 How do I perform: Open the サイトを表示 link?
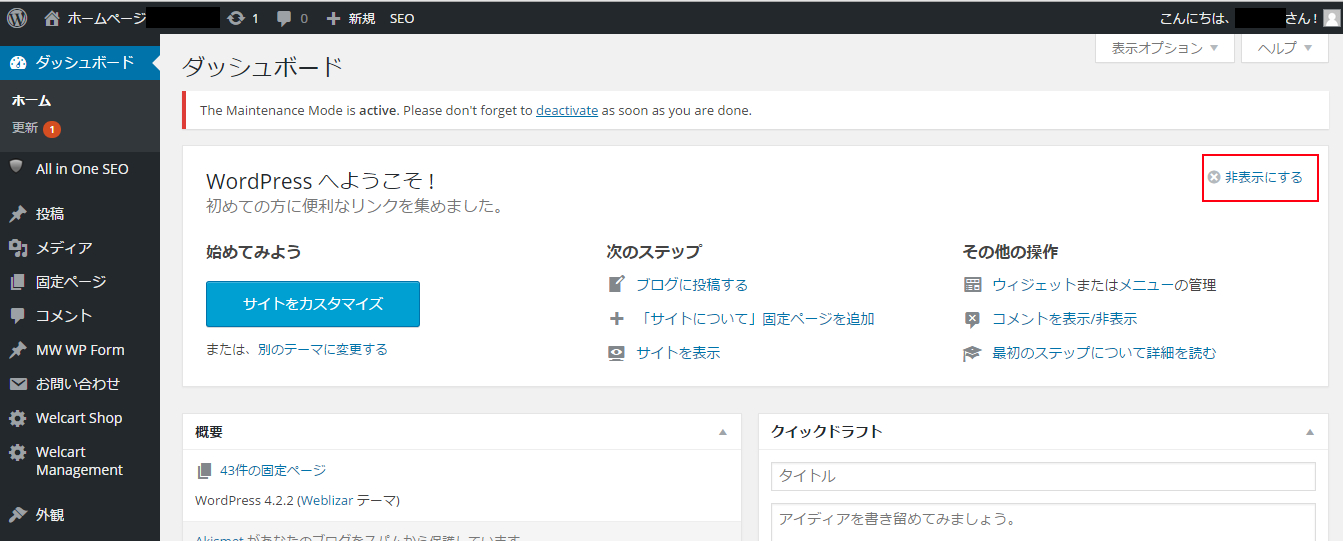point(678,353)
